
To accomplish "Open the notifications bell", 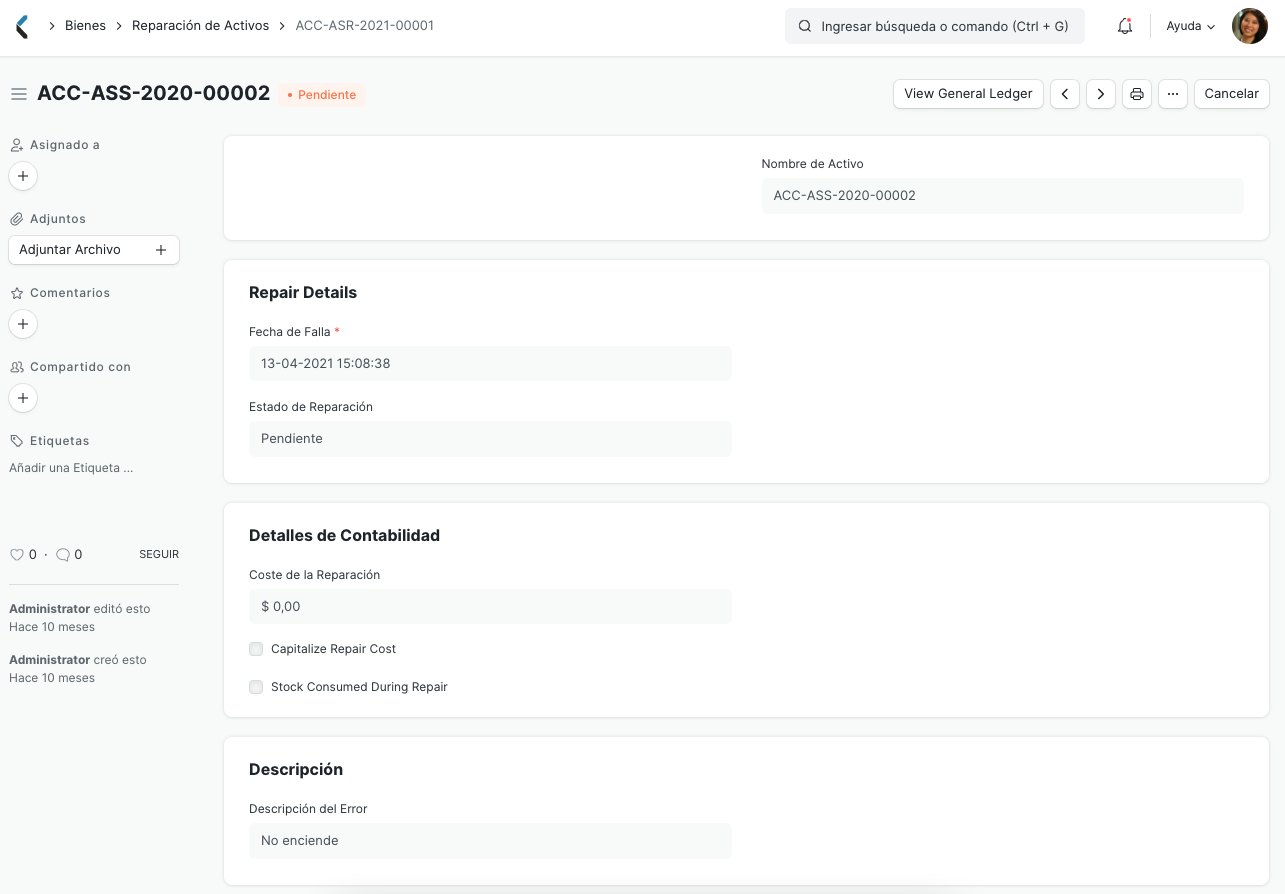I will click(x=1125, y=26).
